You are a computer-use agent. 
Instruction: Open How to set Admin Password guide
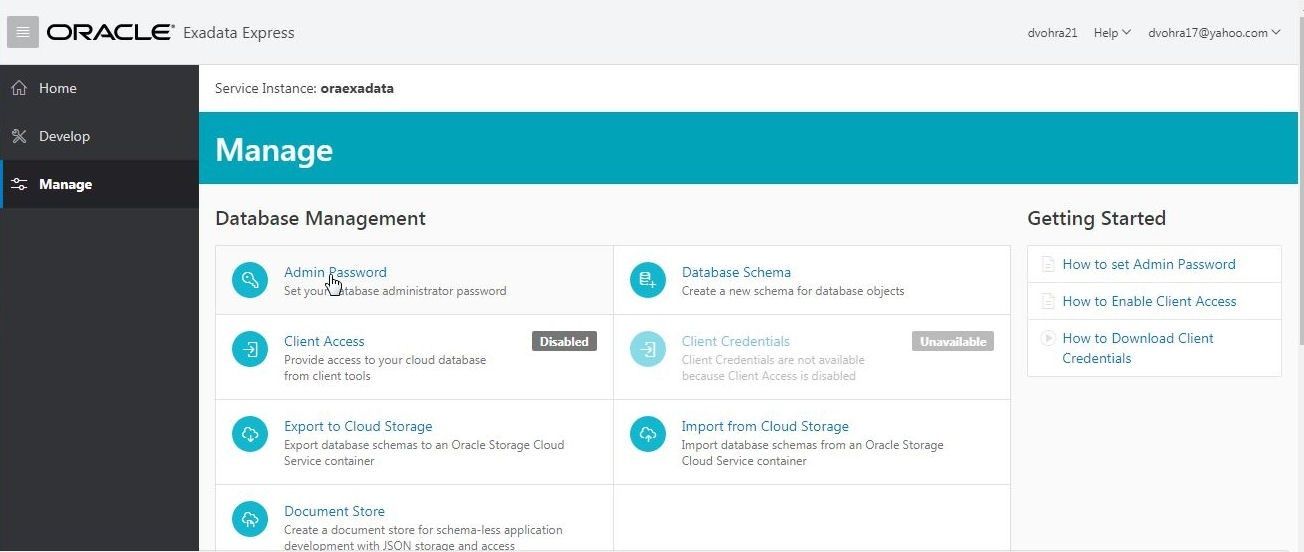point(1149,264)
